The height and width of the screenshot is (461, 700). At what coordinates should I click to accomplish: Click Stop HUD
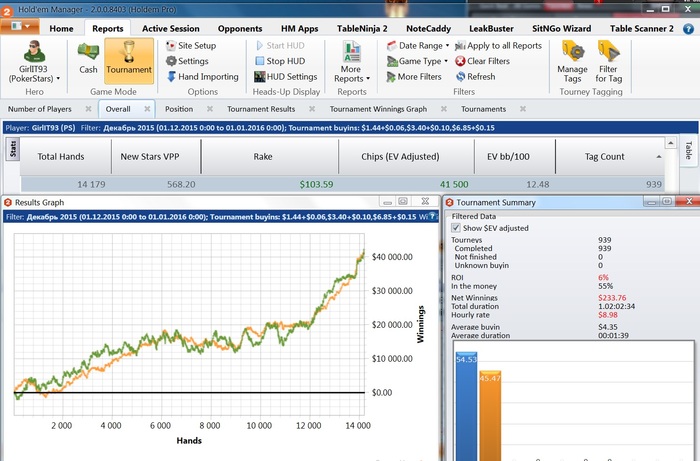[280, 61]
